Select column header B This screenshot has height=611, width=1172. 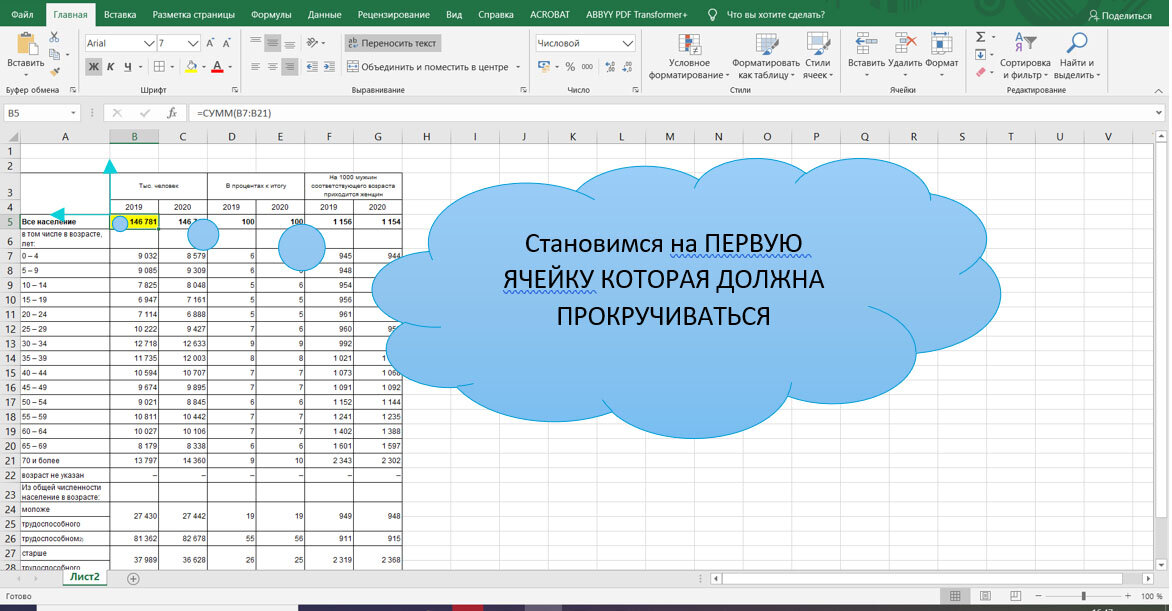click(135, 136)
